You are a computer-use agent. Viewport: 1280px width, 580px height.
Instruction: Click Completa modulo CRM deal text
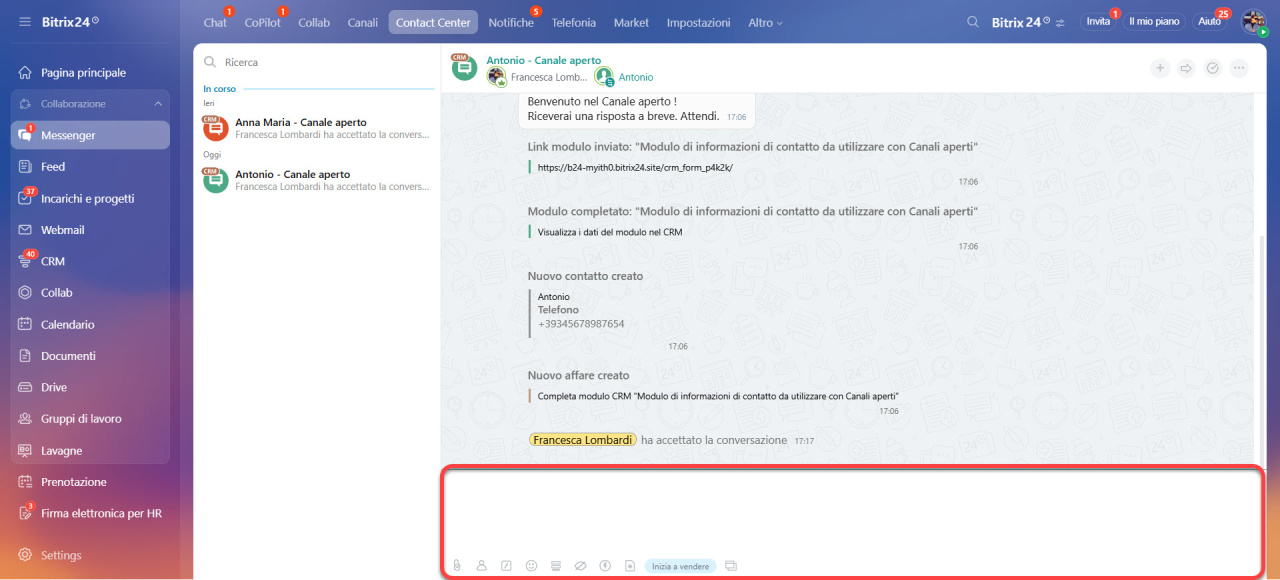(x=718, y=396)
